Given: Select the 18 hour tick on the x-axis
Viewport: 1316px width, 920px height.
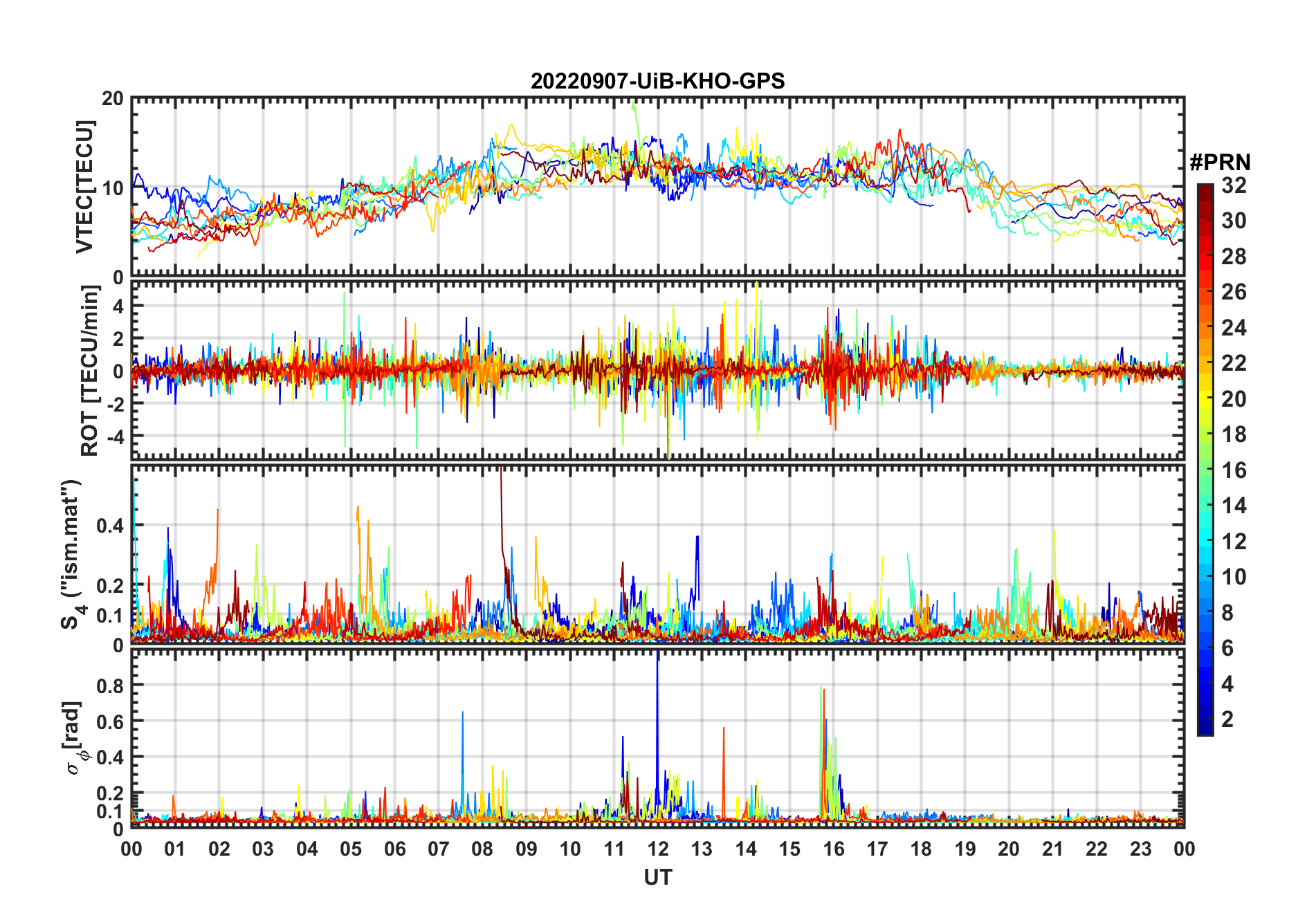Looking at the screenshot, I should (921, 849).
